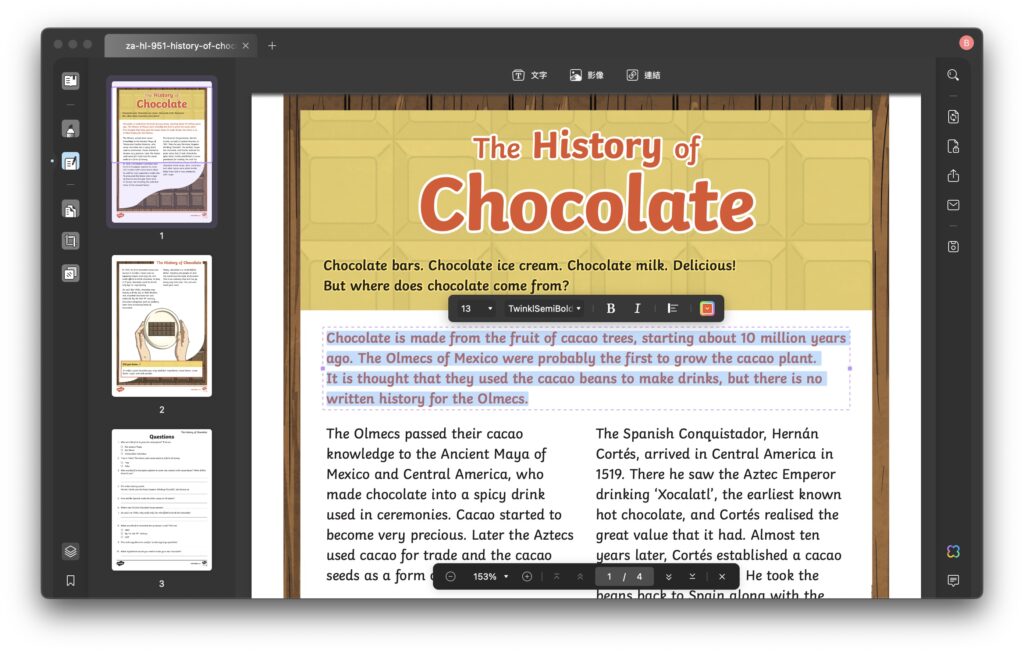Open the UPDF AI assistant icon
The image size is (1024, 653).
953,552
